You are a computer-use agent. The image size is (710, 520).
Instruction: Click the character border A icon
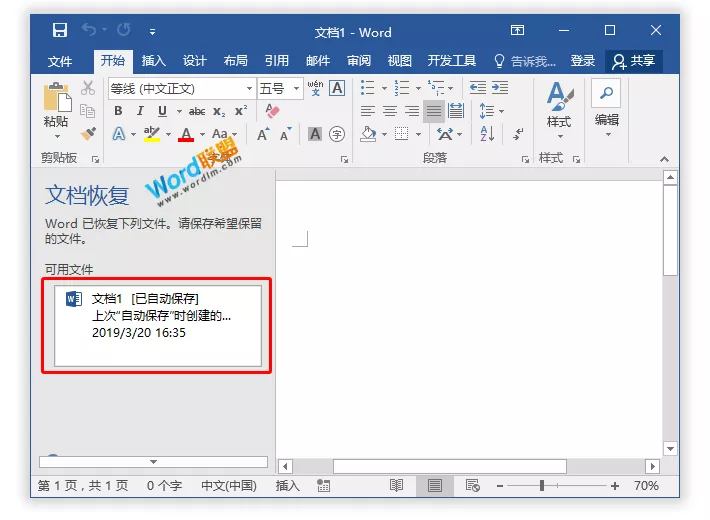pos(337,88)
